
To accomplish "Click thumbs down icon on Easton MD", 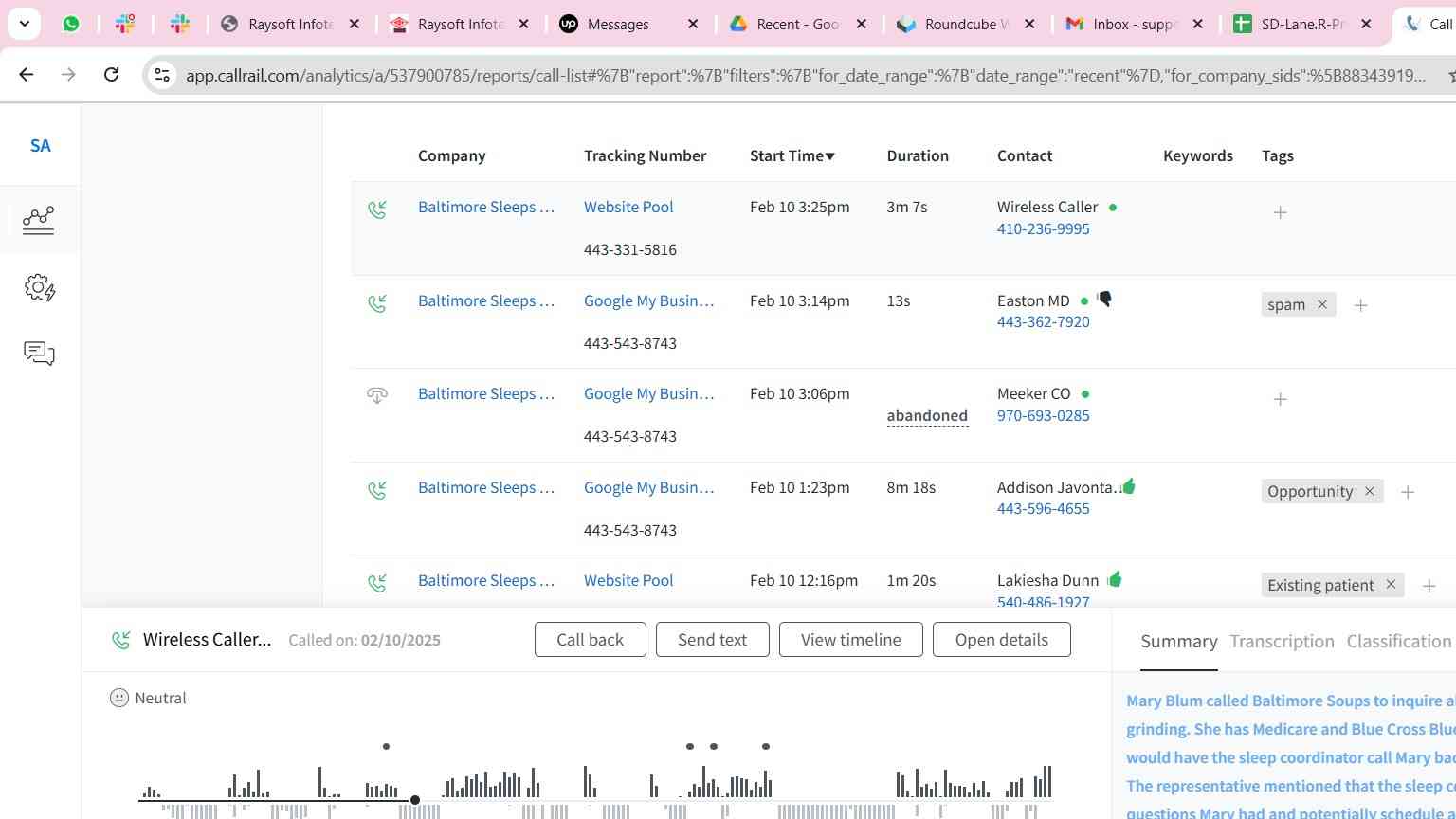I will [x=1104, y=300].
